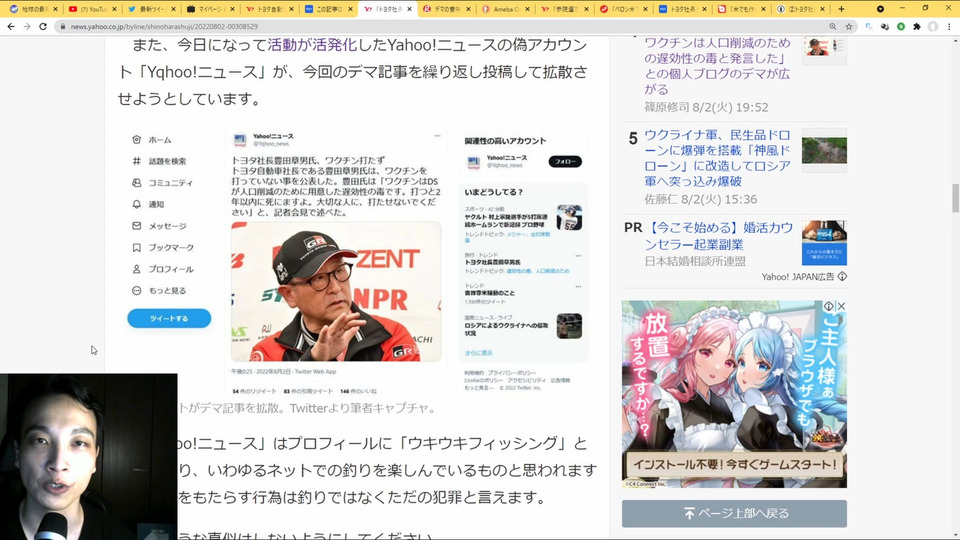This screenshot has width=960, height=540.
Task: Click the プロフィール person icon
Action: tap(137, 269)
